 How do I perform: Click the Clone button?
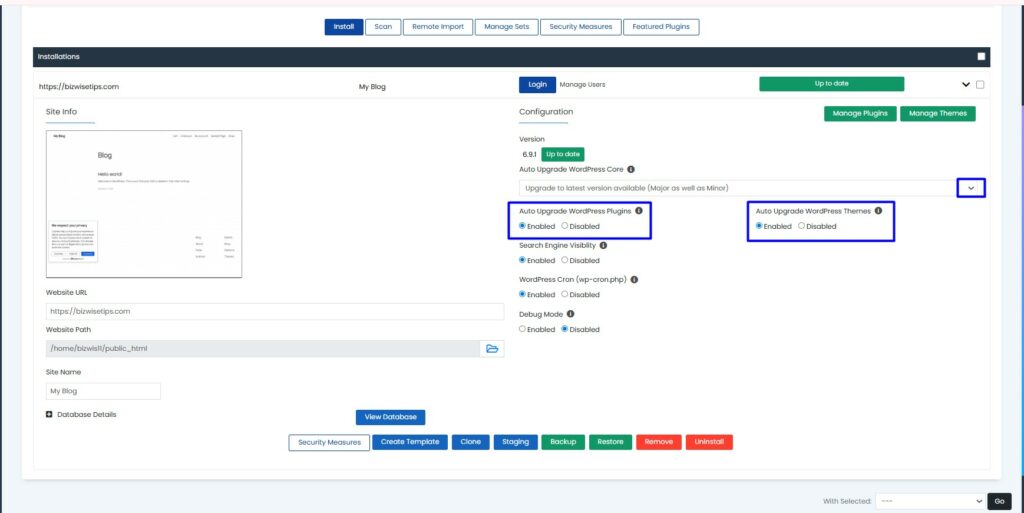(470, 442)
